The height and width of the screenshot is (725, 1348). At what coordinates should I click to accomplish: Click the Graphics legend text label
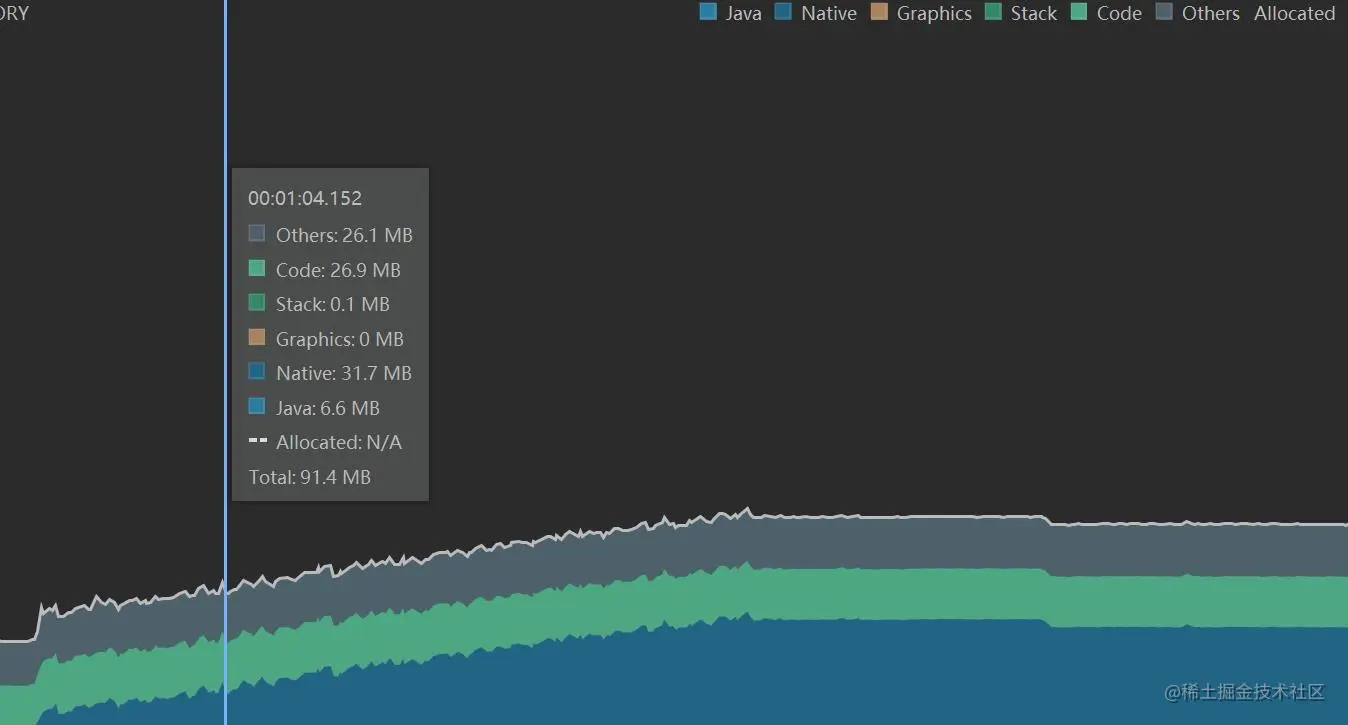pos(934,13)
